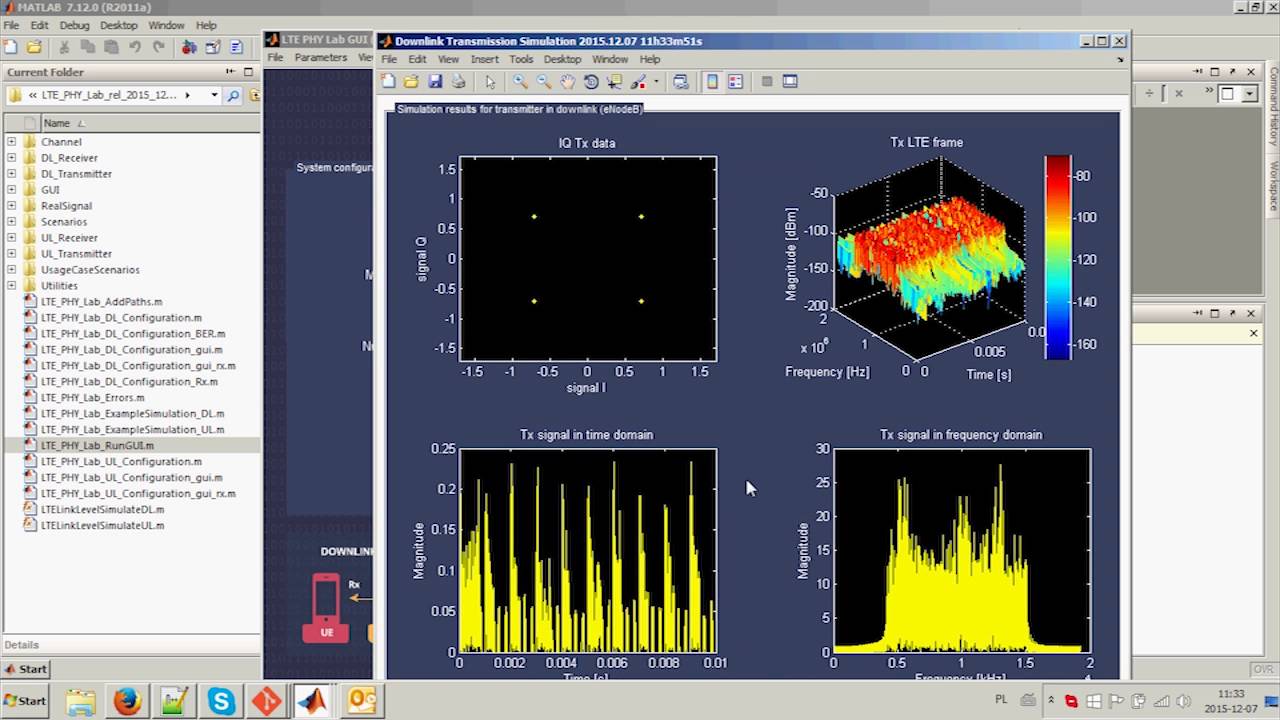This screenshot has width=1280, height=720.
Task: Toggle the Insert Colorbar toolbar button
Action: [712, 82]
